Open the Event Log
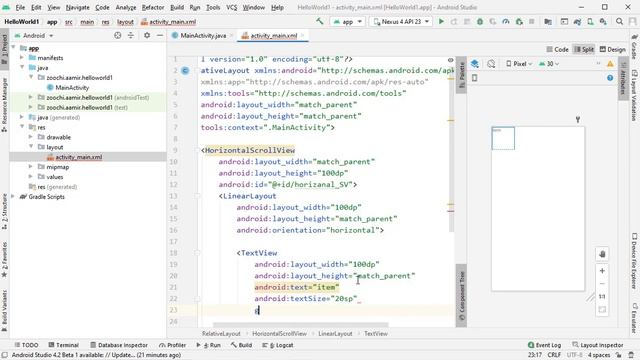This screenshot has width=640, height=360. (x=544, y=345)
